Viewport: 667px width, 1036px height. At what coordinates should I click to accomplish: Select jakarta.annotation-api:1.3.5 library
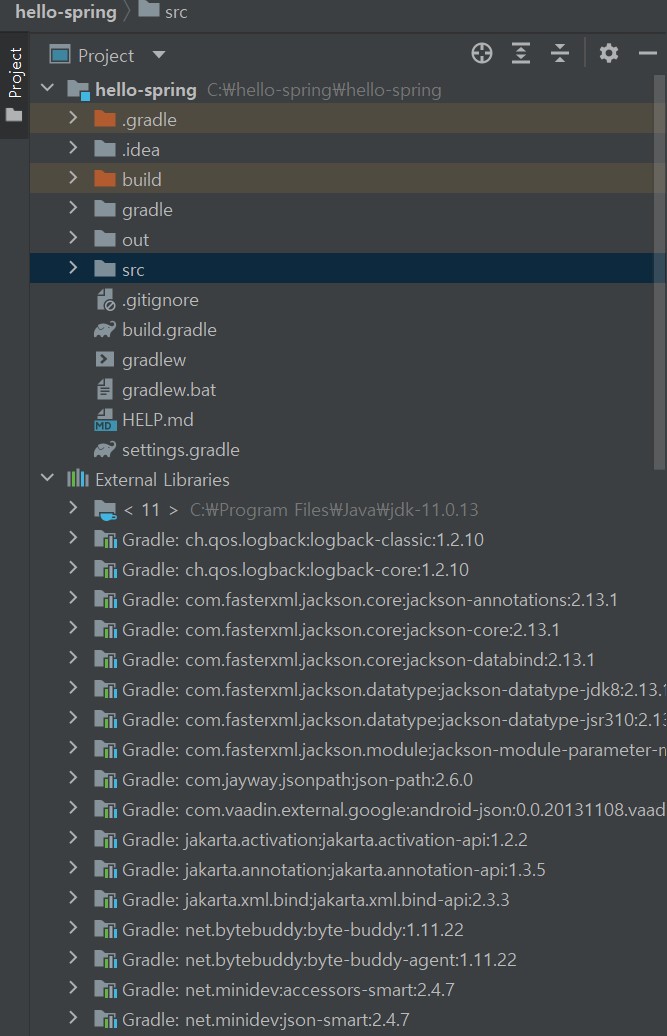pos(334,870)
